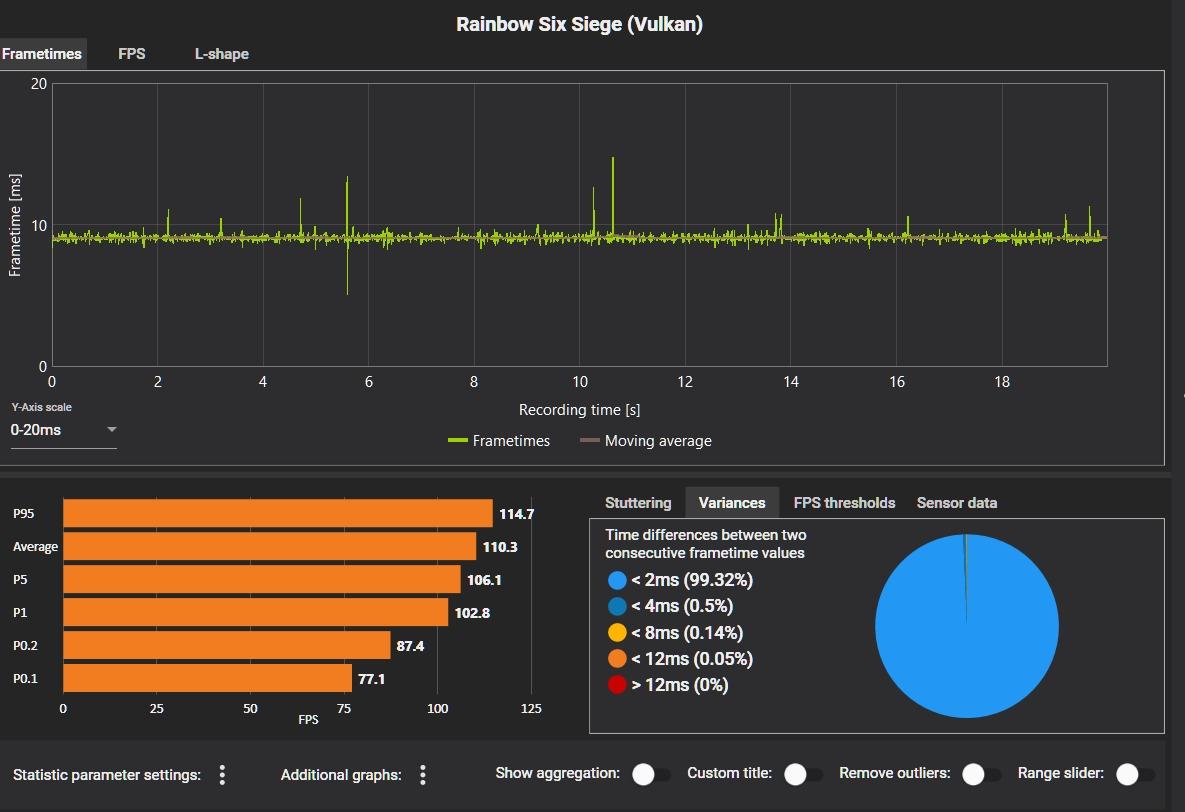Click the blue pie chart
Screen dimensions: 1185x812
[967, 626]
